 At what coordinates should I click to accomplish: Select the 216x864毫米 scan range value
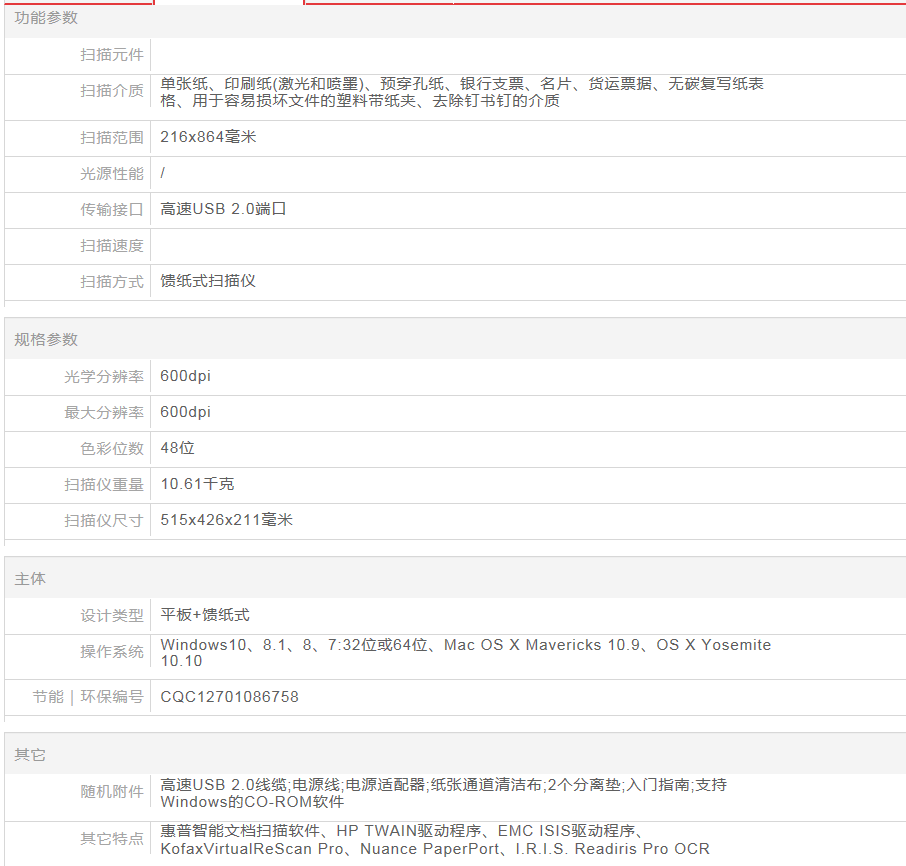tap(208, 137)
